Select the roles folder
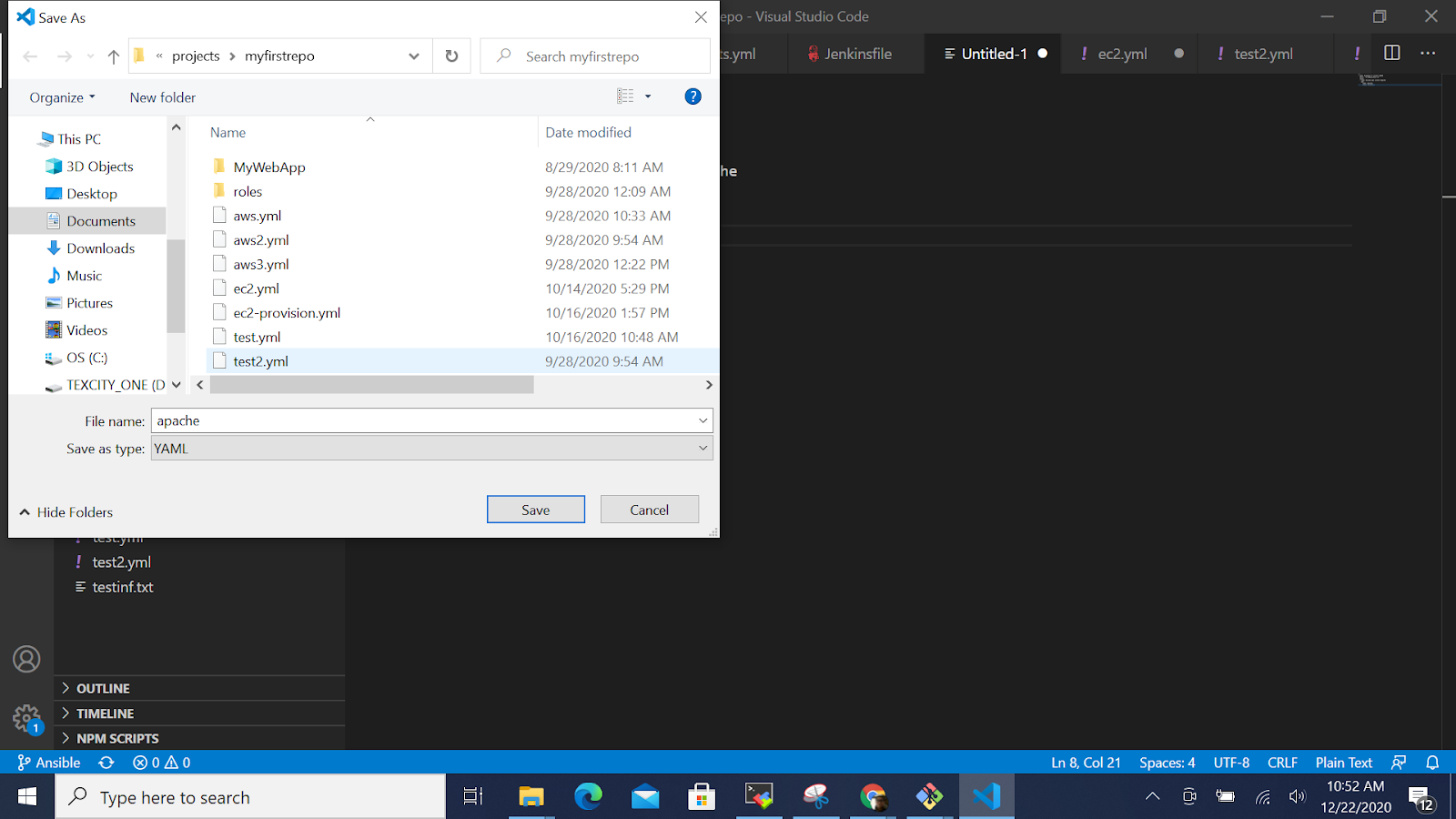The width and height of the screenshot is (1456, 819). (248, 192)
